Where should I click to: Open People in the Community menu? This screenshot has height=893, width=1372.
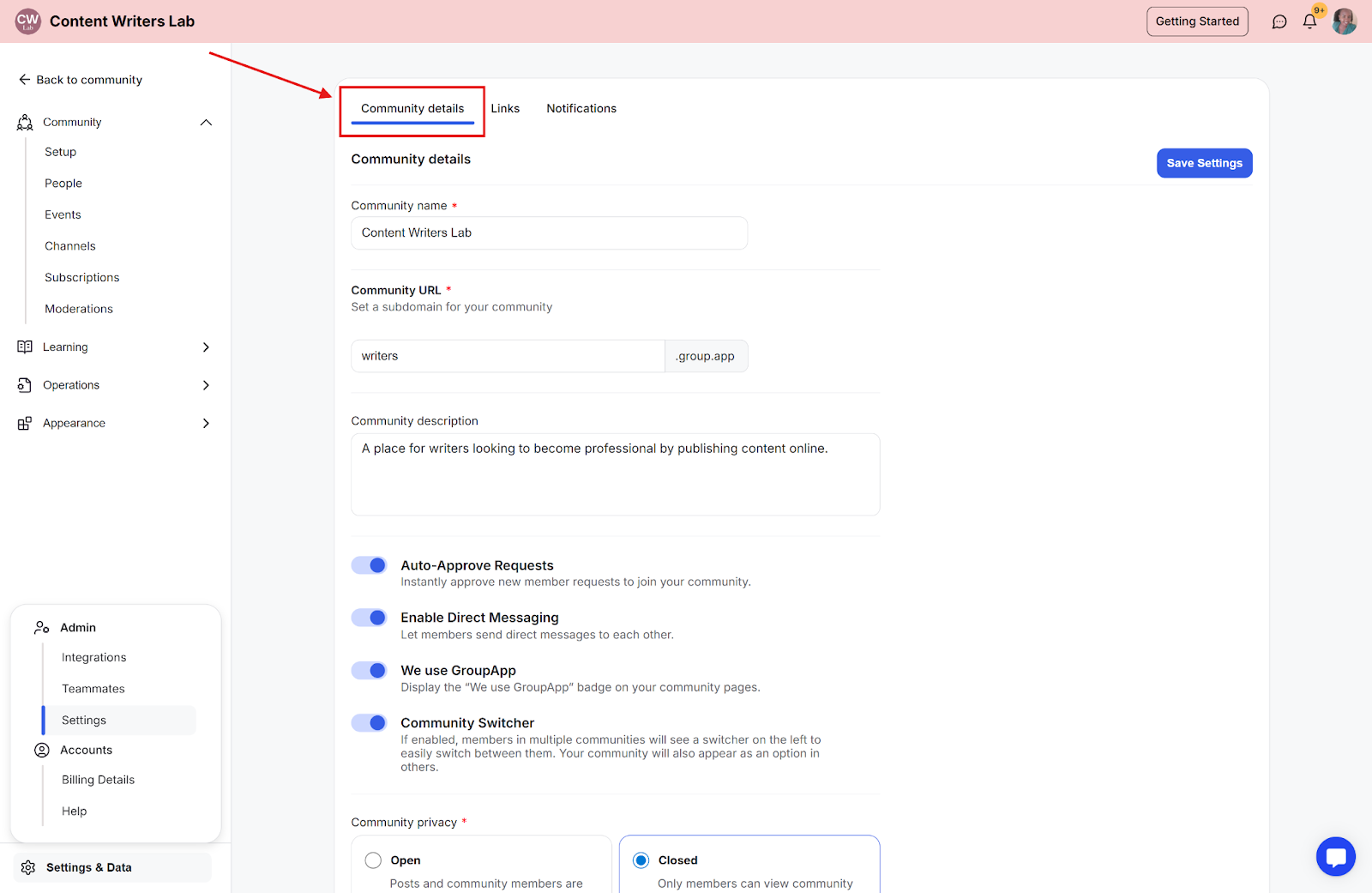pos(63,184)
